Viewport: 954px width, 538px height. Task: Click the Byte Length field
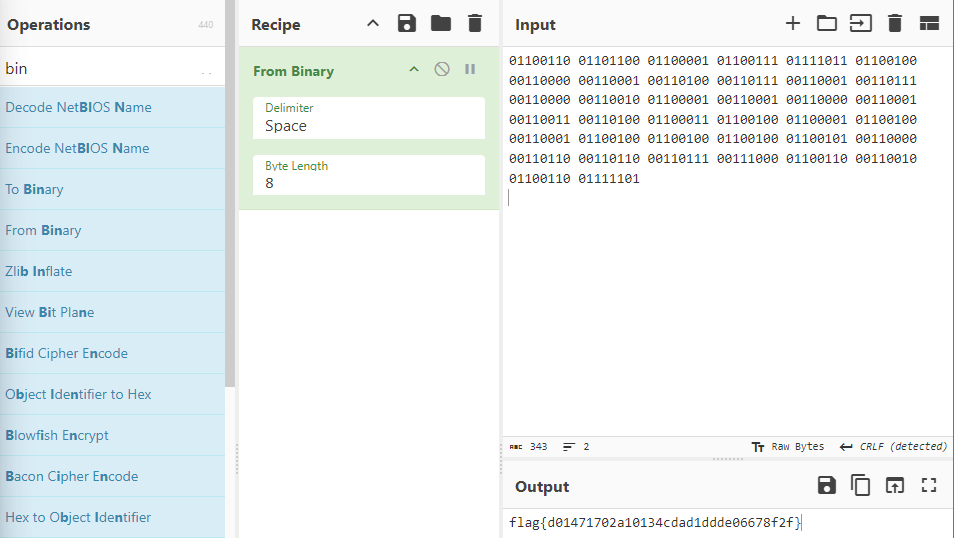point(369,175)
